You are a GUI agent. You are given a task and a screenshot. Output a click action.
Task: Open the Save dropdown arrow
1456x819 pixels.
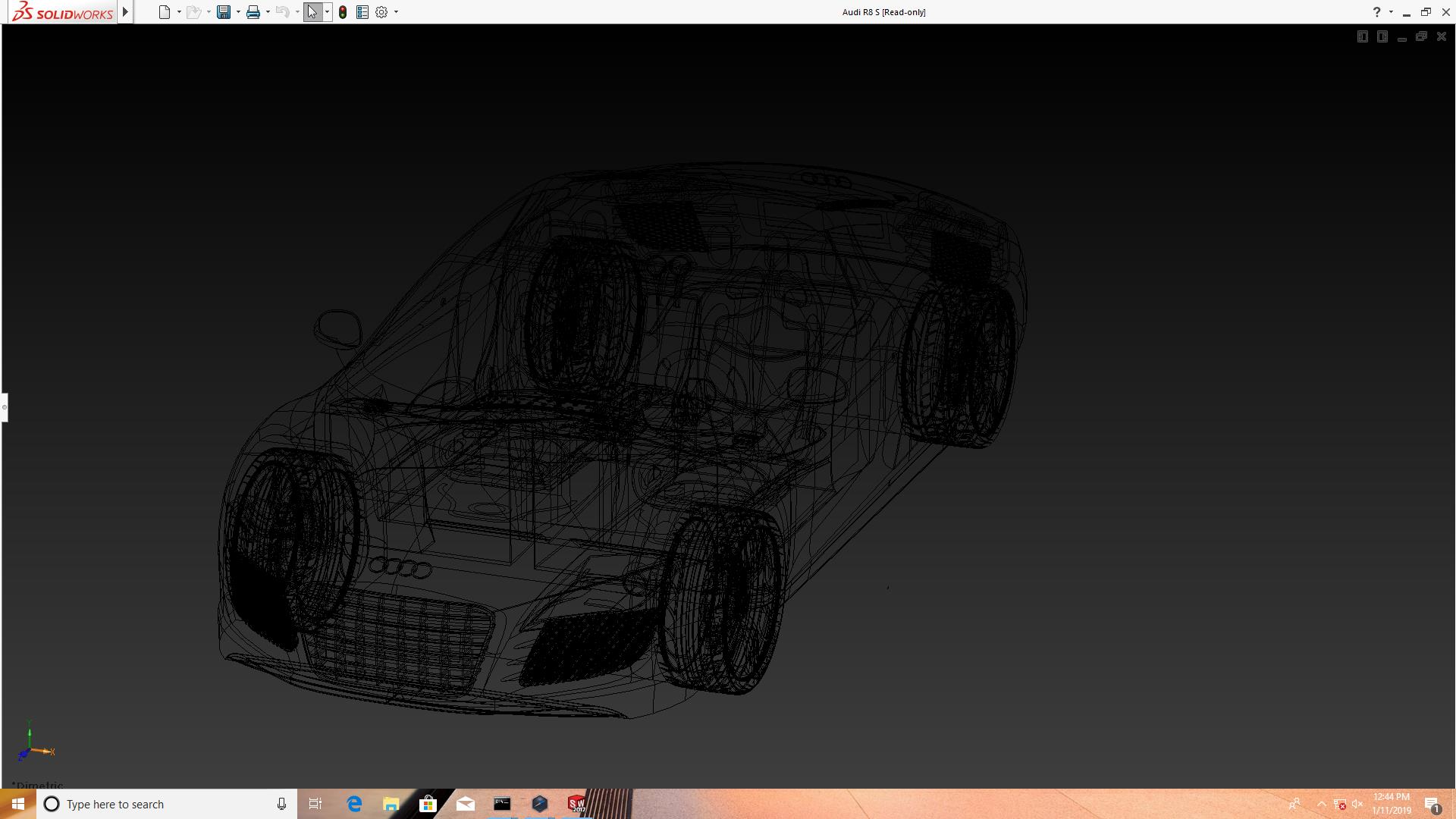pos(238,12)
